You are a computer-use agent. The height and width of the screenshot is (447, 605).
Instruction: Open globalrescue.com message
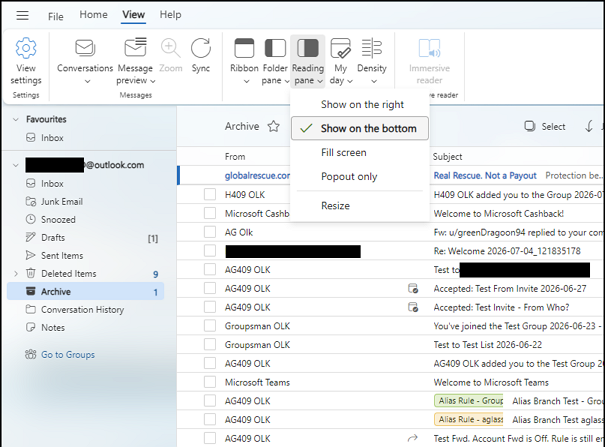coord(390,175)
